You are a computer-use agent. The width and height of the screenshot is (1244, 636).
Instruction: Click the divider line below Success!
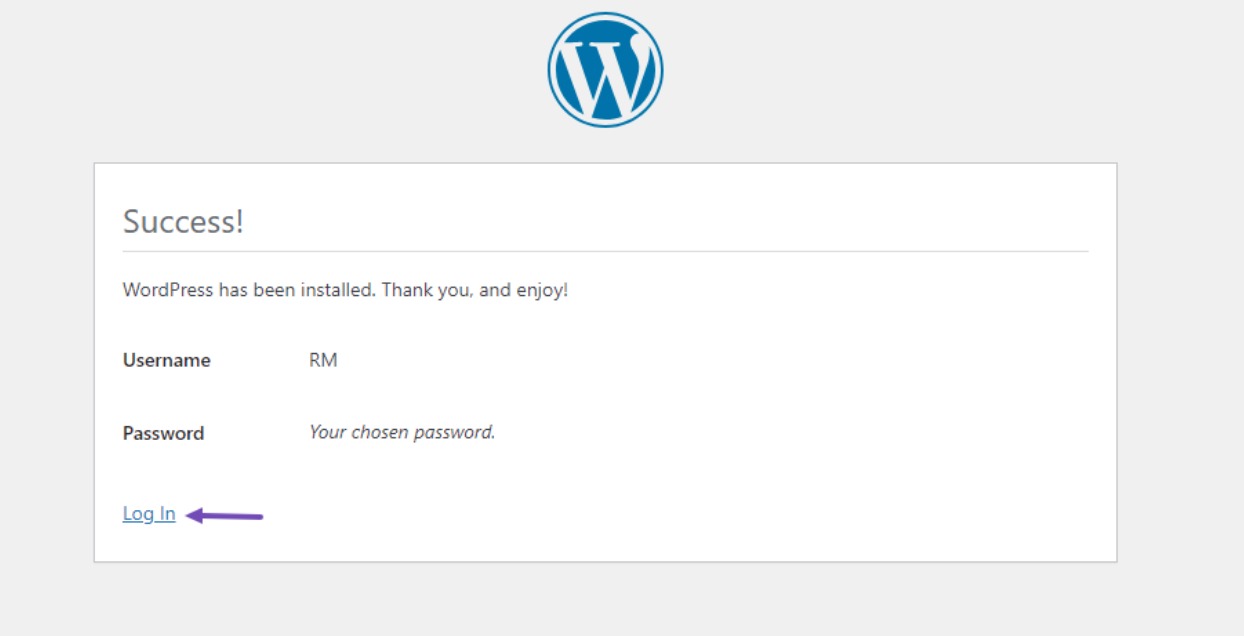pos(605,251)
